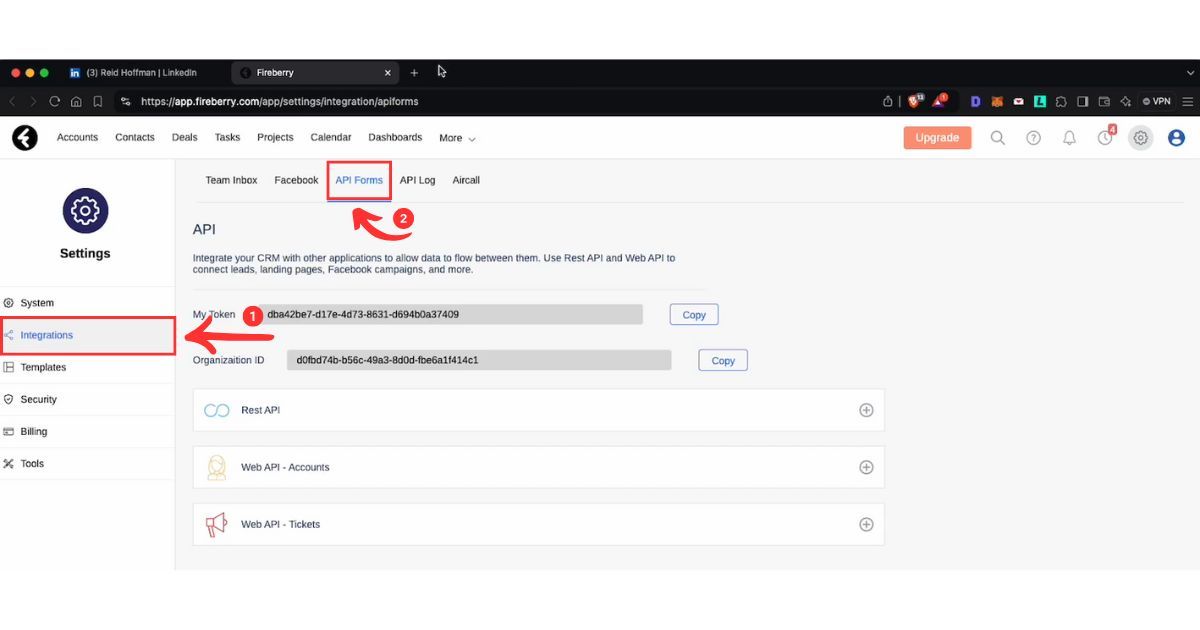
Task: Open Templates in settings sidebar
Action: 87,367
